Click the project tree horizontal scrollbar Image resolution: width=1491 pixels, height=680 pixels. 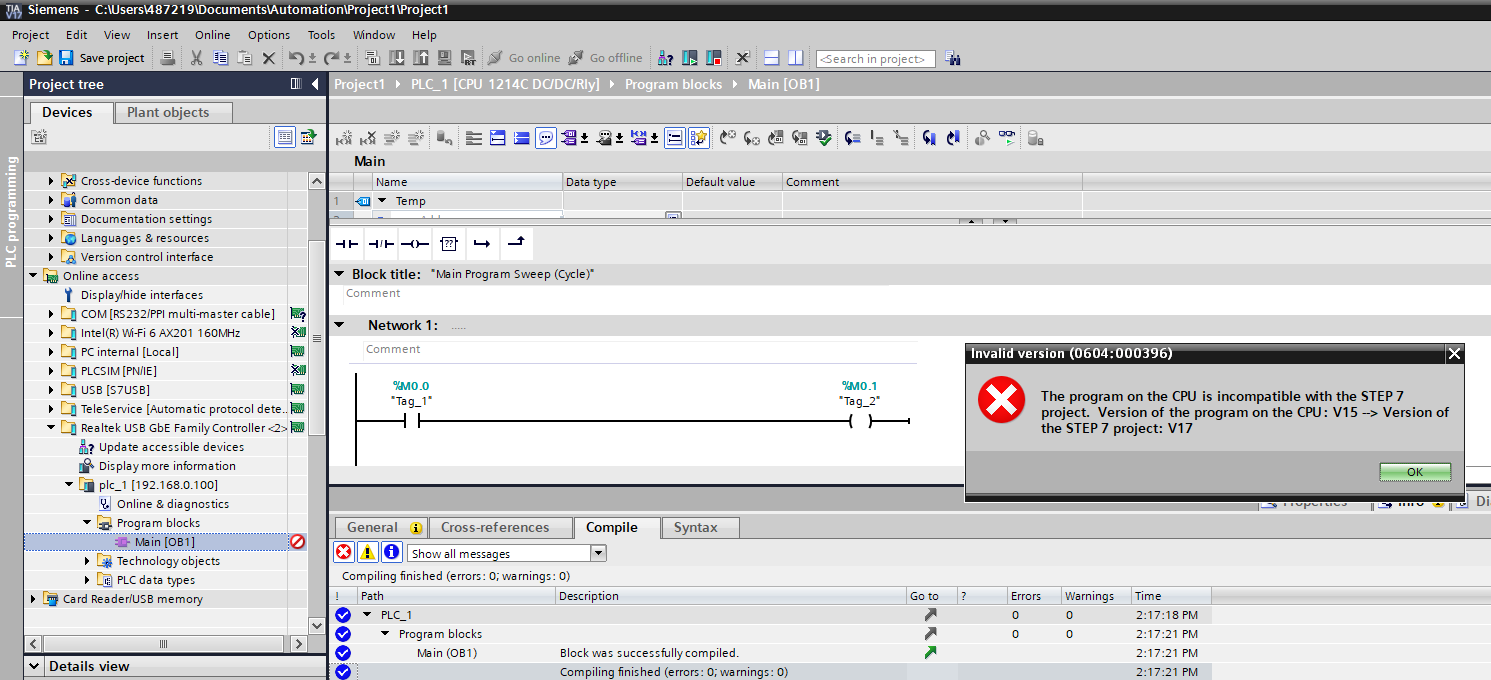(x=164, y=644)
